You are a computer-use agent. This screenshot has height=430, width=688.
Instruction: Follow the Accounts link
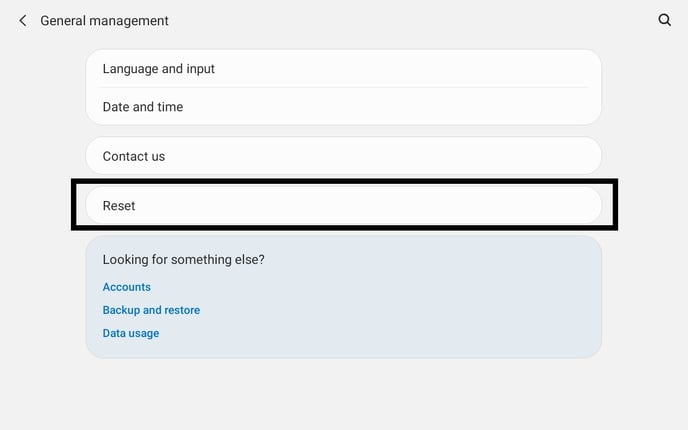(127, 287)
